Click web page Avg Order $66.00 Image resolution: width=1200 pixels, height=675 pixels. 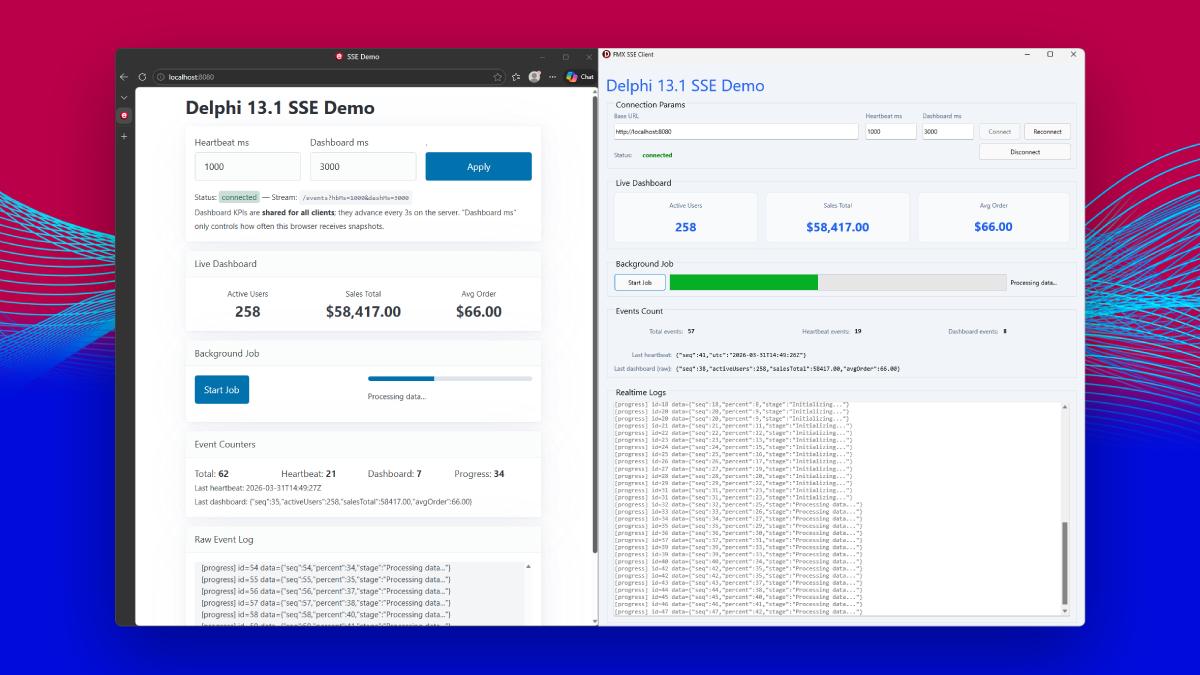click(479, 312)
